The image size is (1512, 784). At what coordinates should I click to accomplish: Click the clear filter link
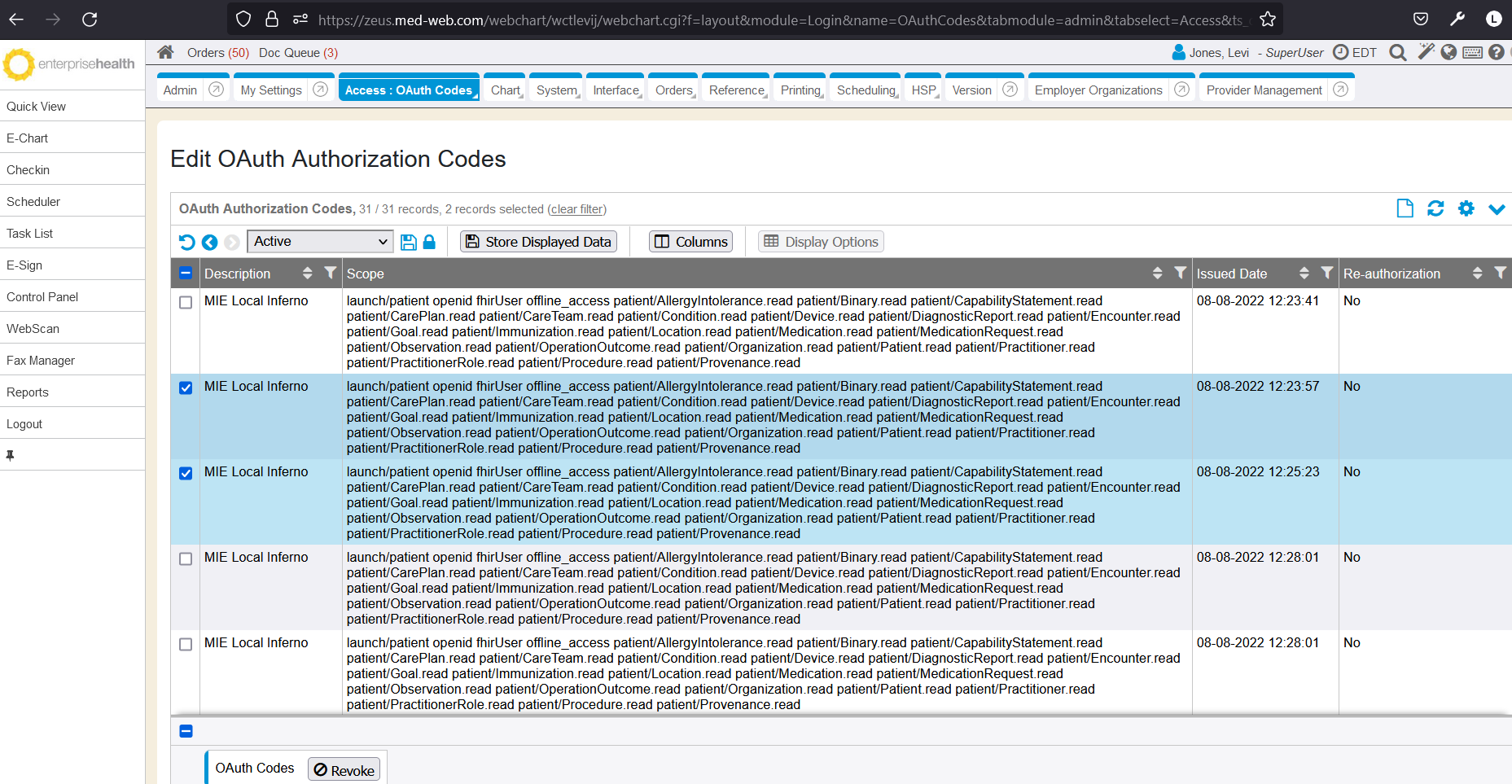(x=576, y=209)
